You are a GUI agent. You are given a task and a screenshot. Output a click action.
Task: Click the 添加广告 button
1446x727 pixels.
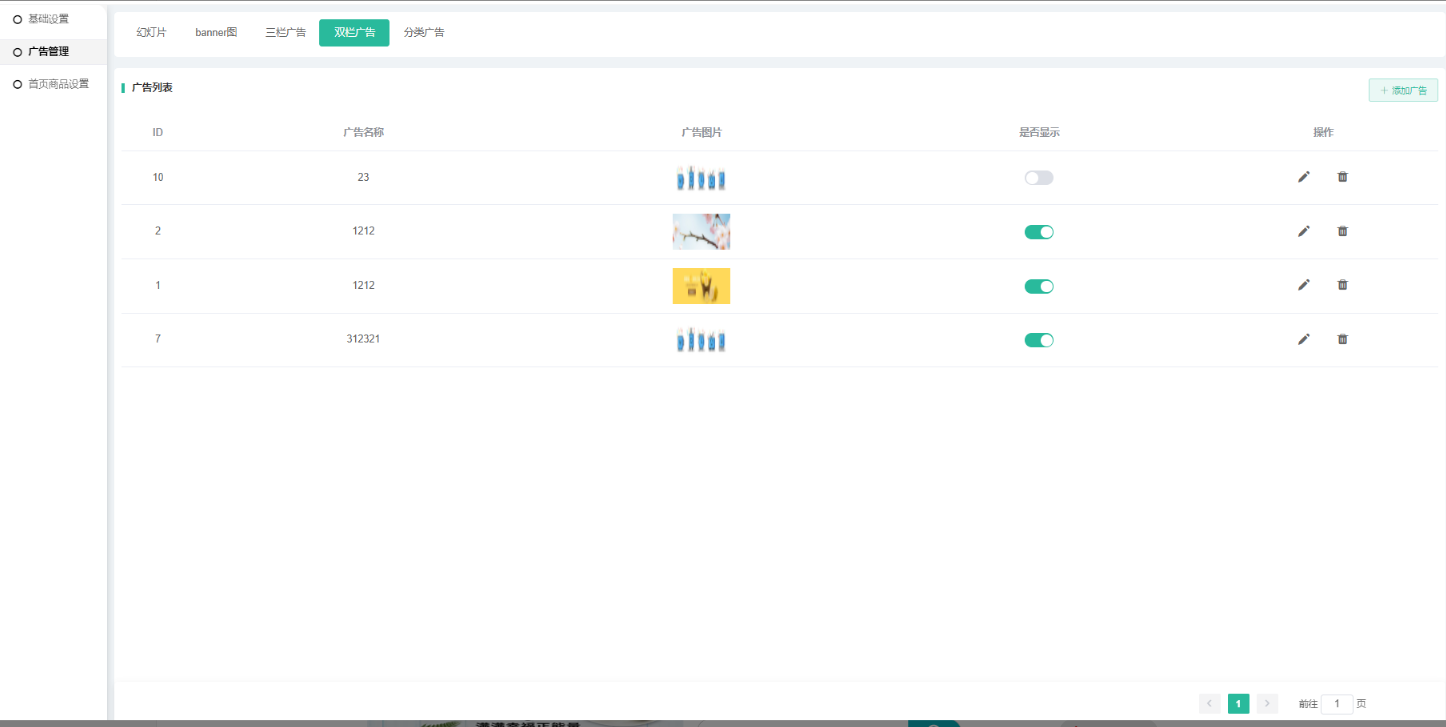(x=1403, y=91)
